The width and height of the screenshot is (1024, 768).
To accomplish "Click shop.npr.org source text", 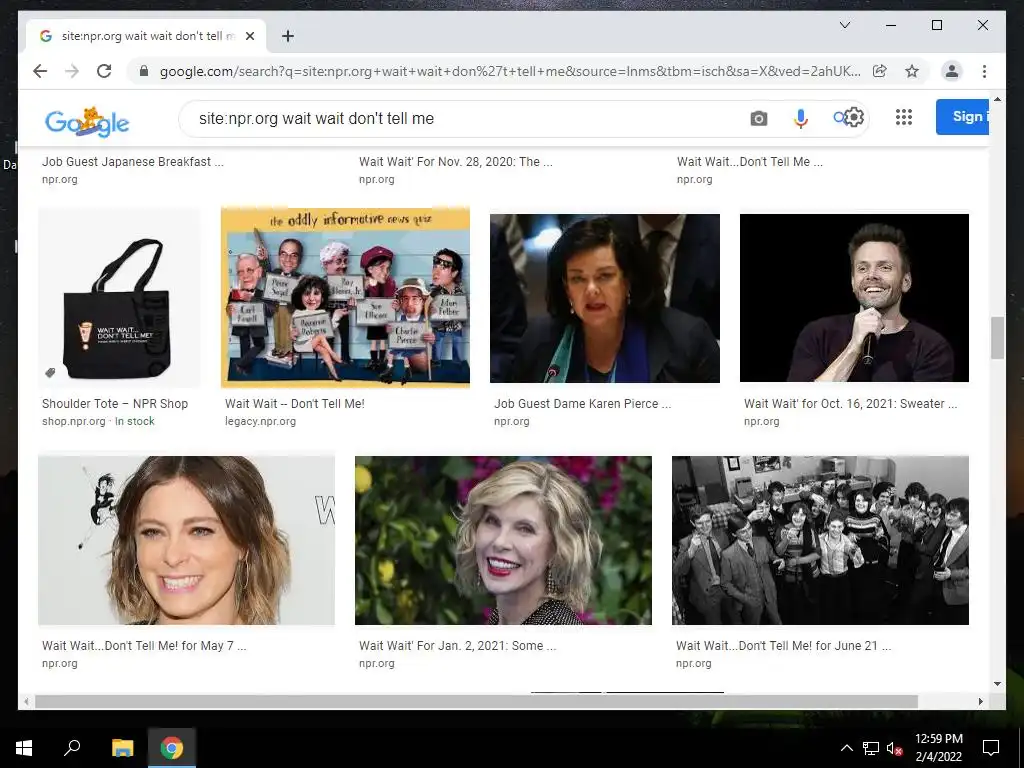I will click(x=74, y=421).
